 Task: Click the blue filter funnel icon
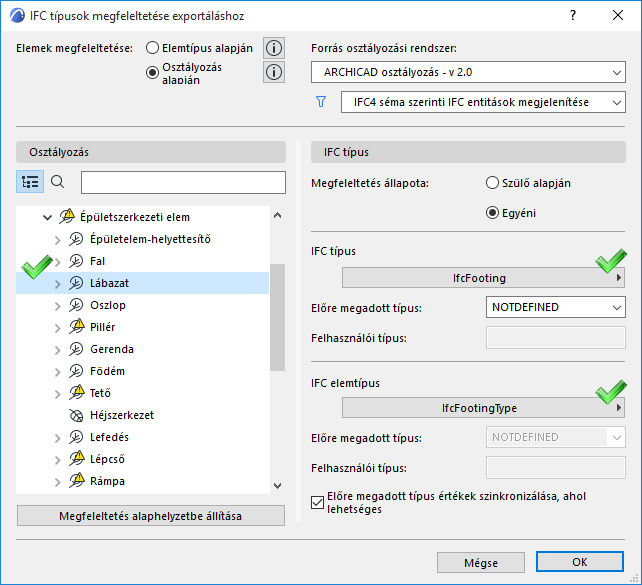(321, 102)
